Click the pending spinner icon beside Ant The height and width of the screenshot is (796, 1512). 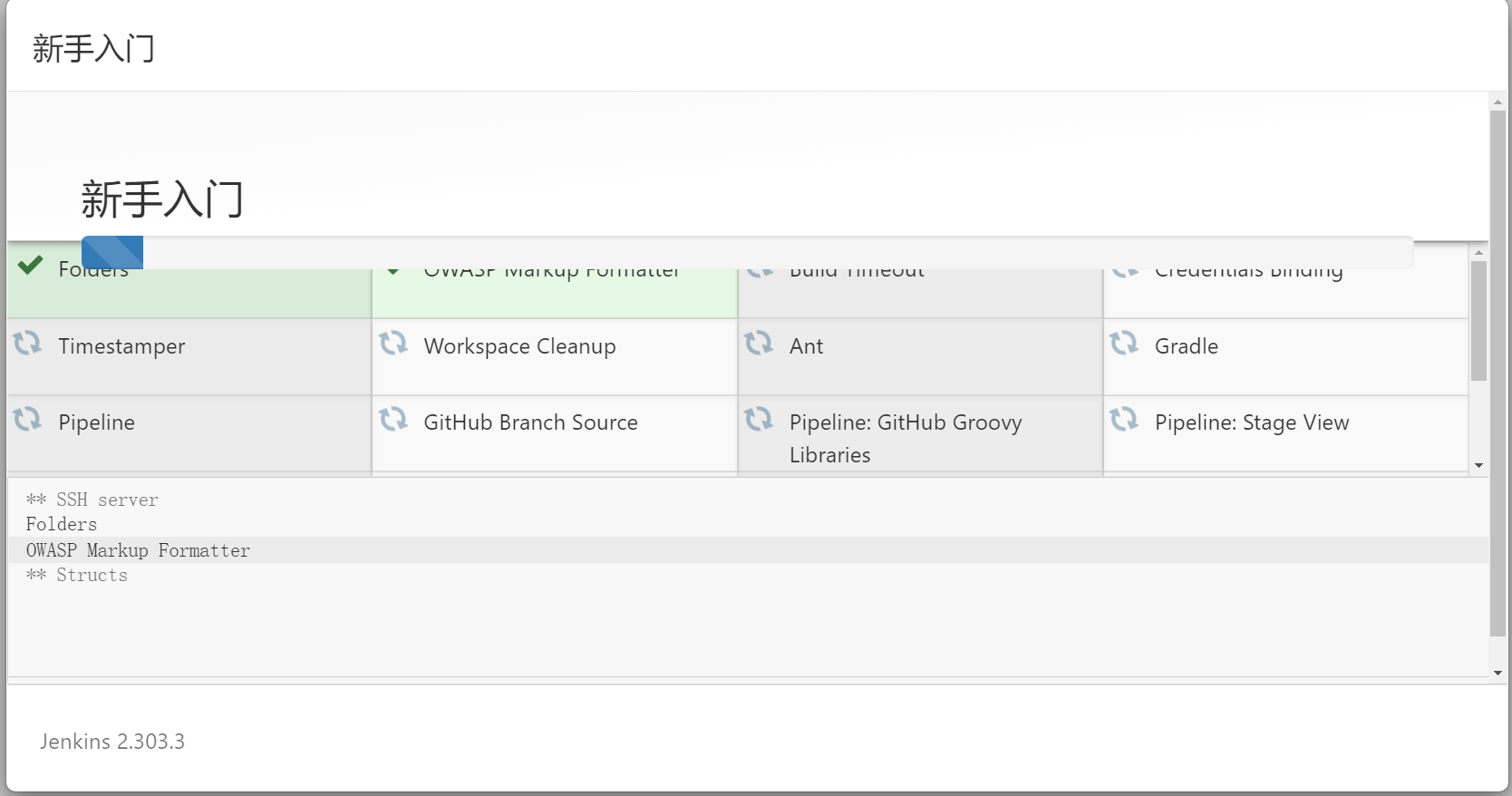coord(758,343)
